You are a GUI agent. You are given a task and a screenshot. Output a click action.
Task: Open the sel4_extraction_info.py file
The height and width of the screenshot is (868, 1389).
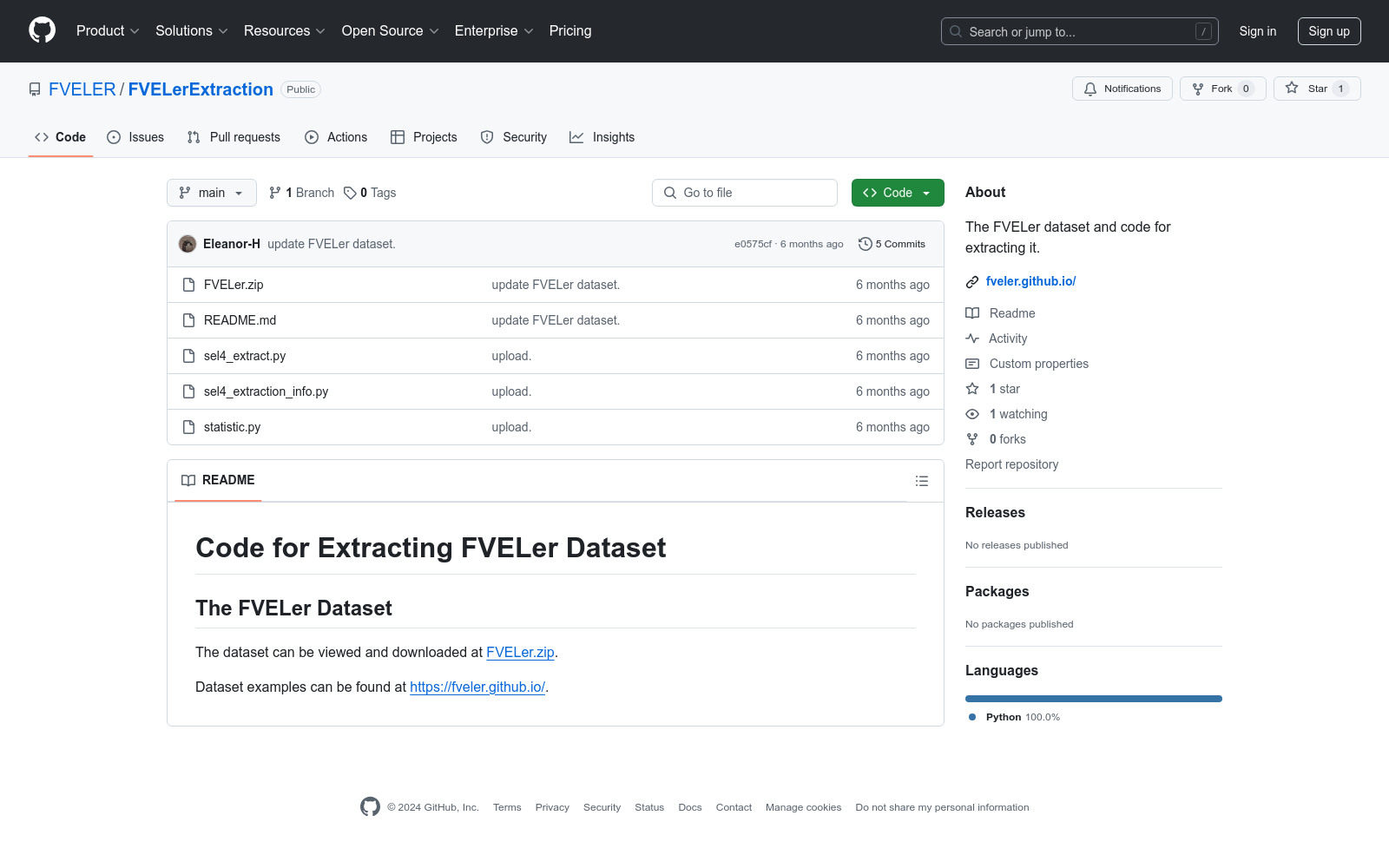266,391
